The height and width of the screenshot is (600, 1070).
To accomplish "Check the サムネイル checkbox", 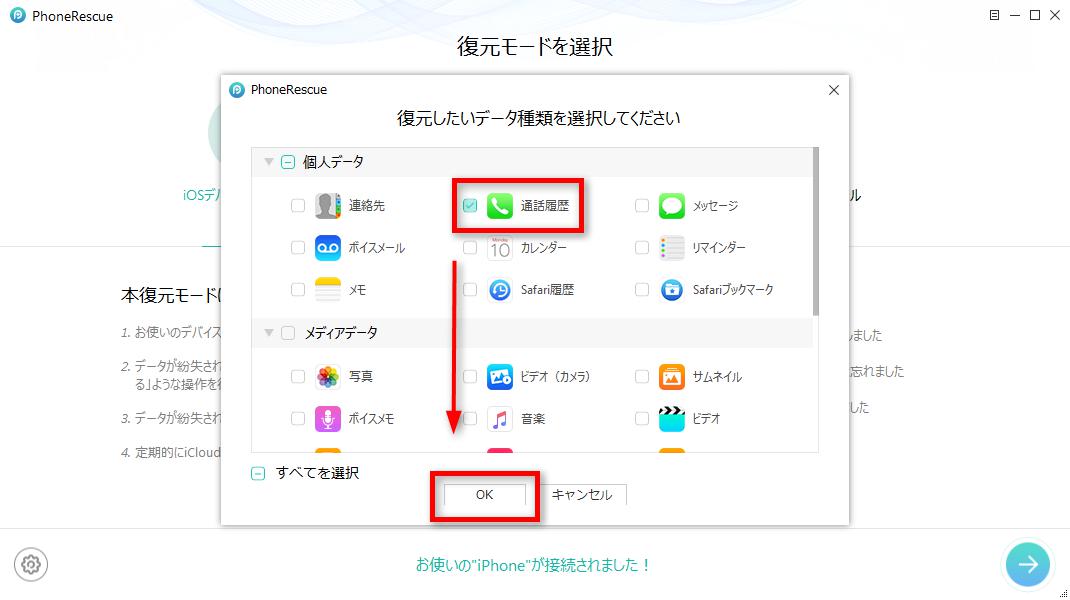I will pyautogui.click(x=641, y=376).
